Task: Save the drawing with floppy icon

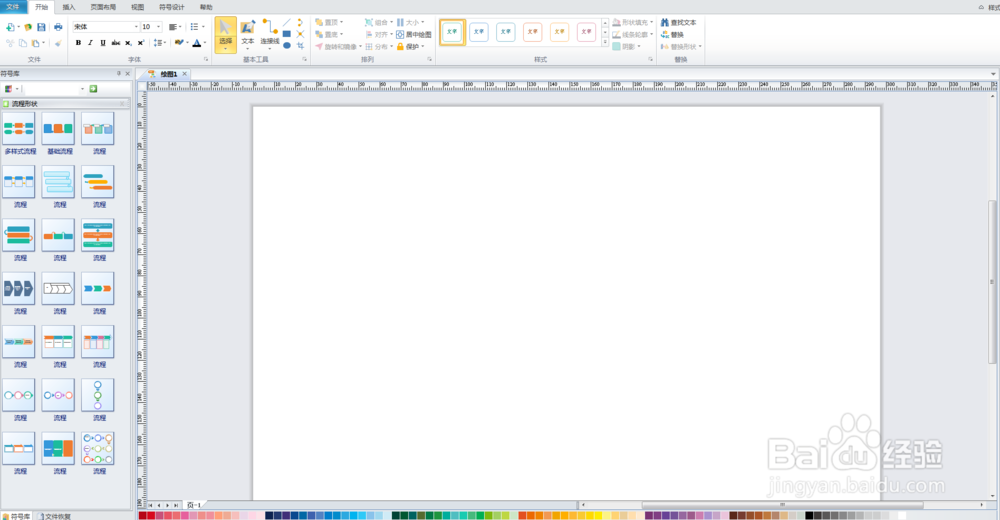Action: coord(41,27)
